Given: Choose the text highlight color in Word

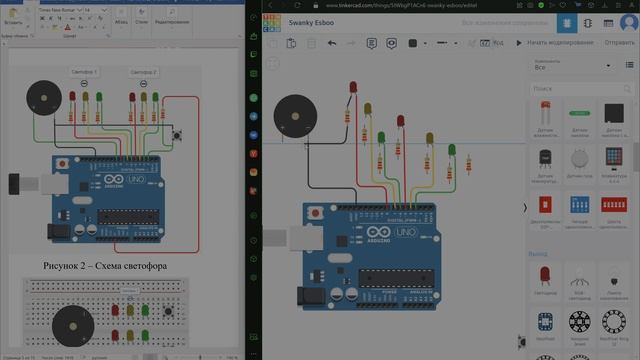Looking at the screenshot, I should (x=55, y=27).
